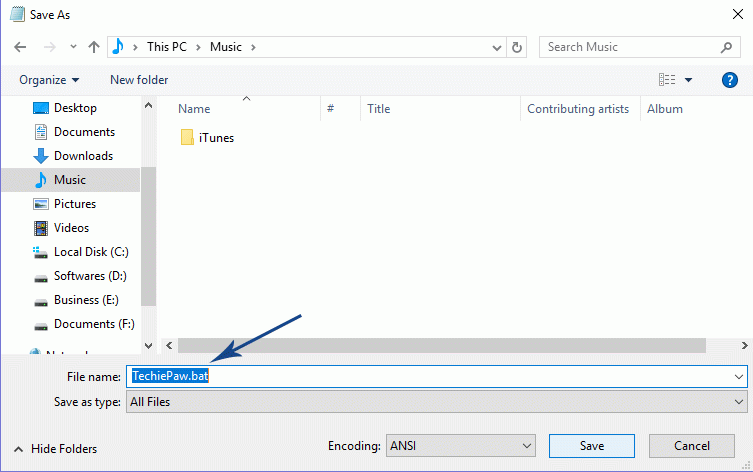Click the forward navigation arrow
753x472 pixels.
coord(49,47)
